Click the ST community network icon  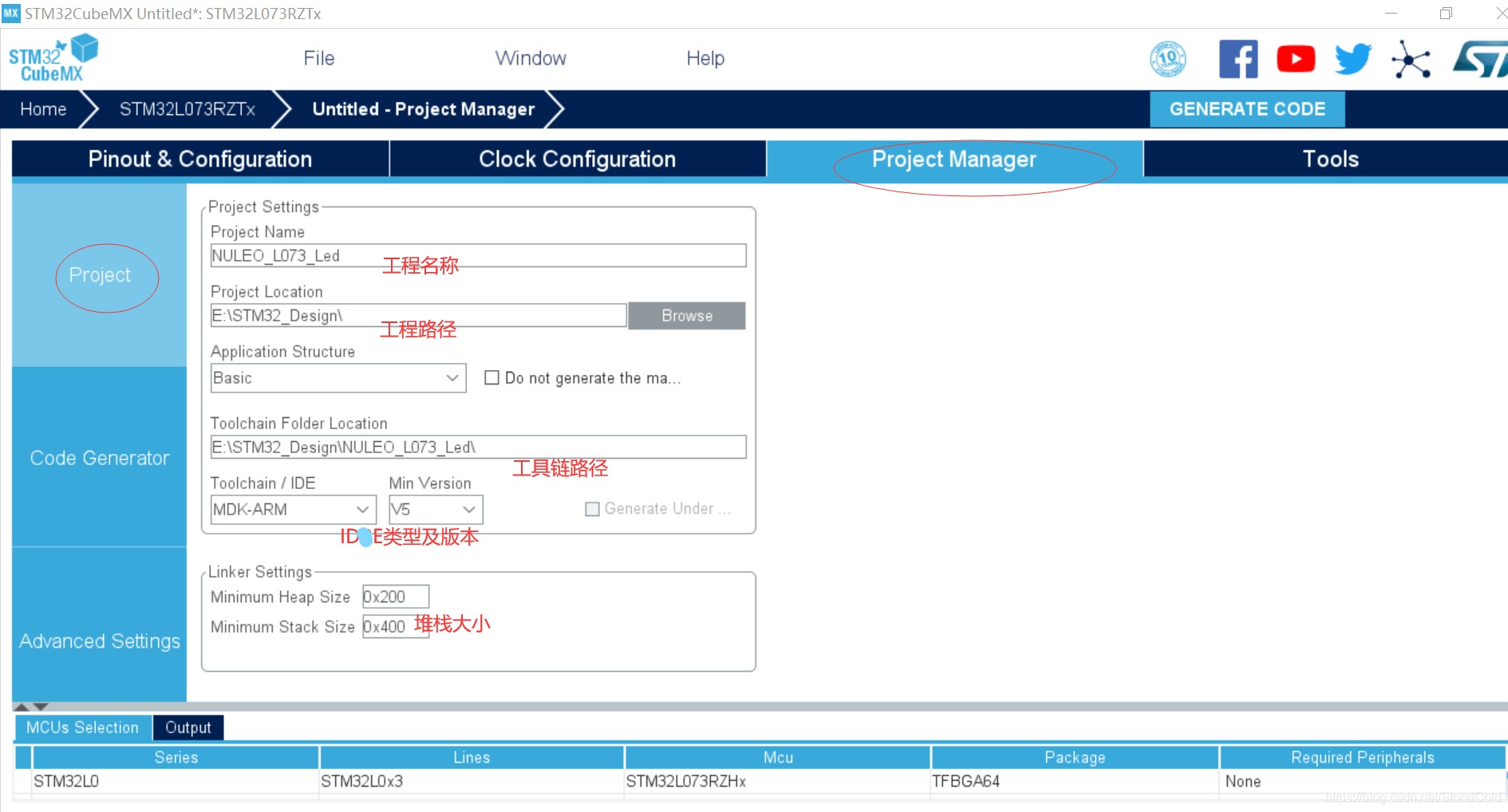pyautogui.click(x=1411, y=60)
